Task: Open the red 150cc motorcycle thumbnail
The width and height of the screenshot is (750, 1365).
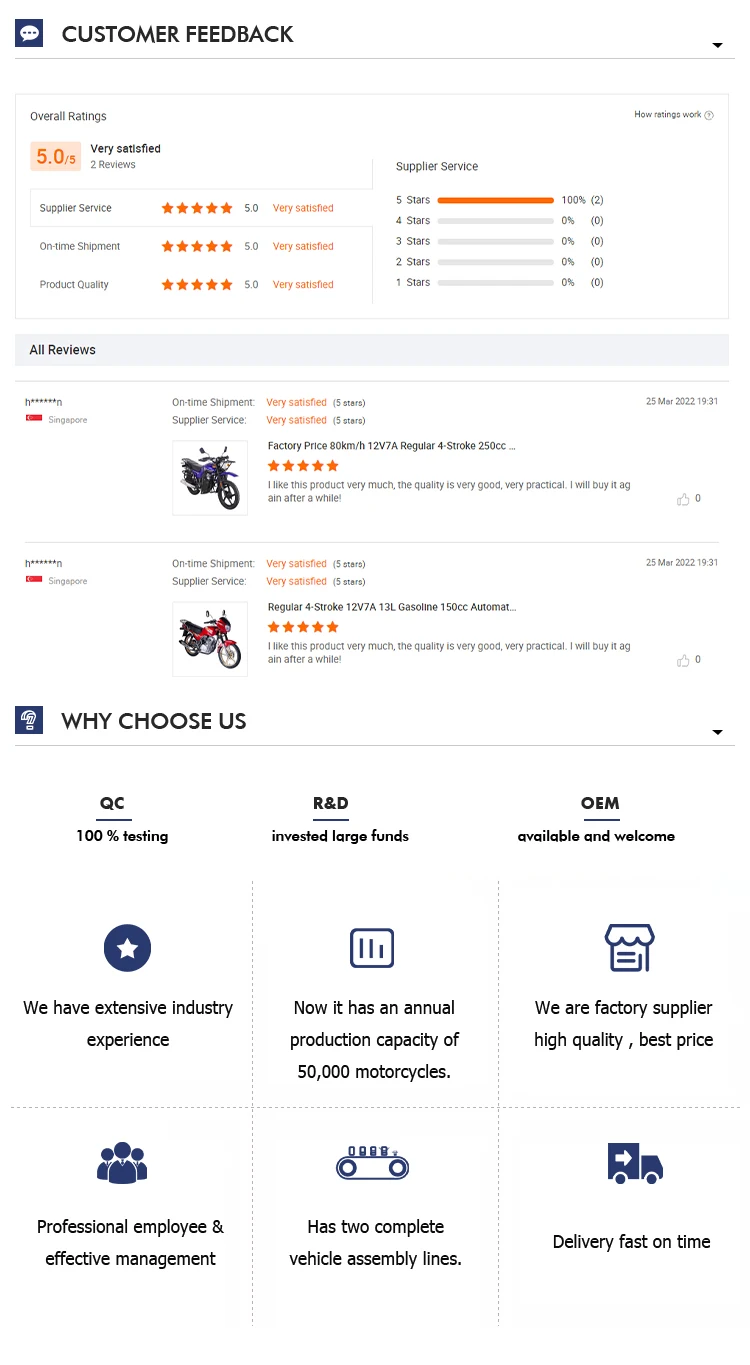Action: click(x=210, y=639)
